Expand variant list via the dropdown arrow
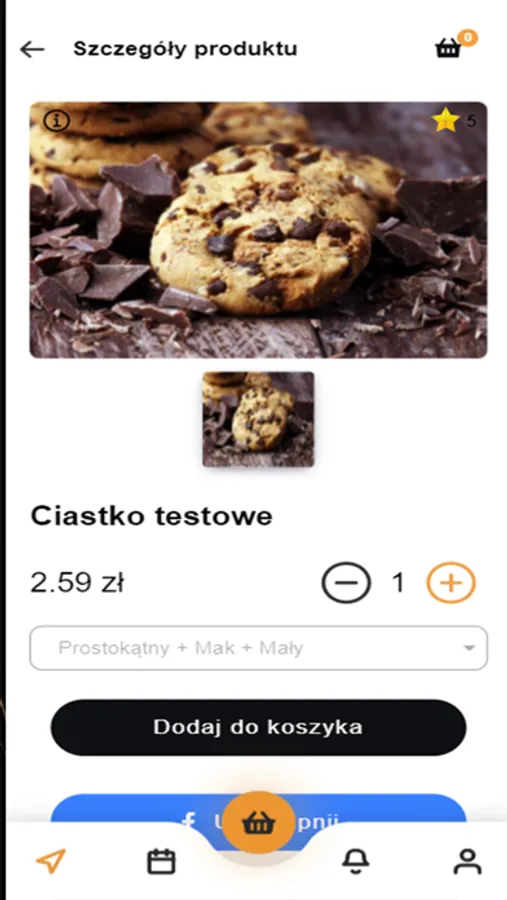The image size is (507, 900). (x=469, y=648)
